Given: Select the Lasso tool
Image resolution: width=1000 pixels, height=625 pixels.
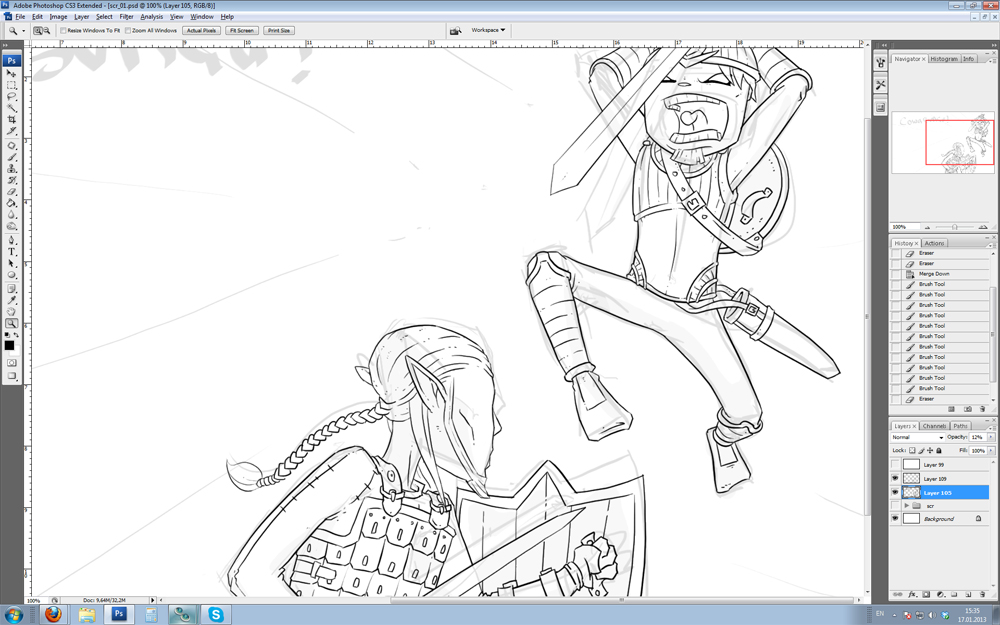Looking at the screenshot, I should click(11, 96).
